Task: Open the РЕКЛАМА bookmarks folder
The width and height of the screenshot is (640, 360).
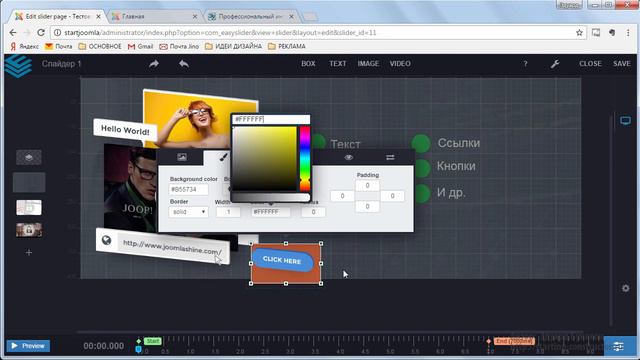Action: coord(287,47)
